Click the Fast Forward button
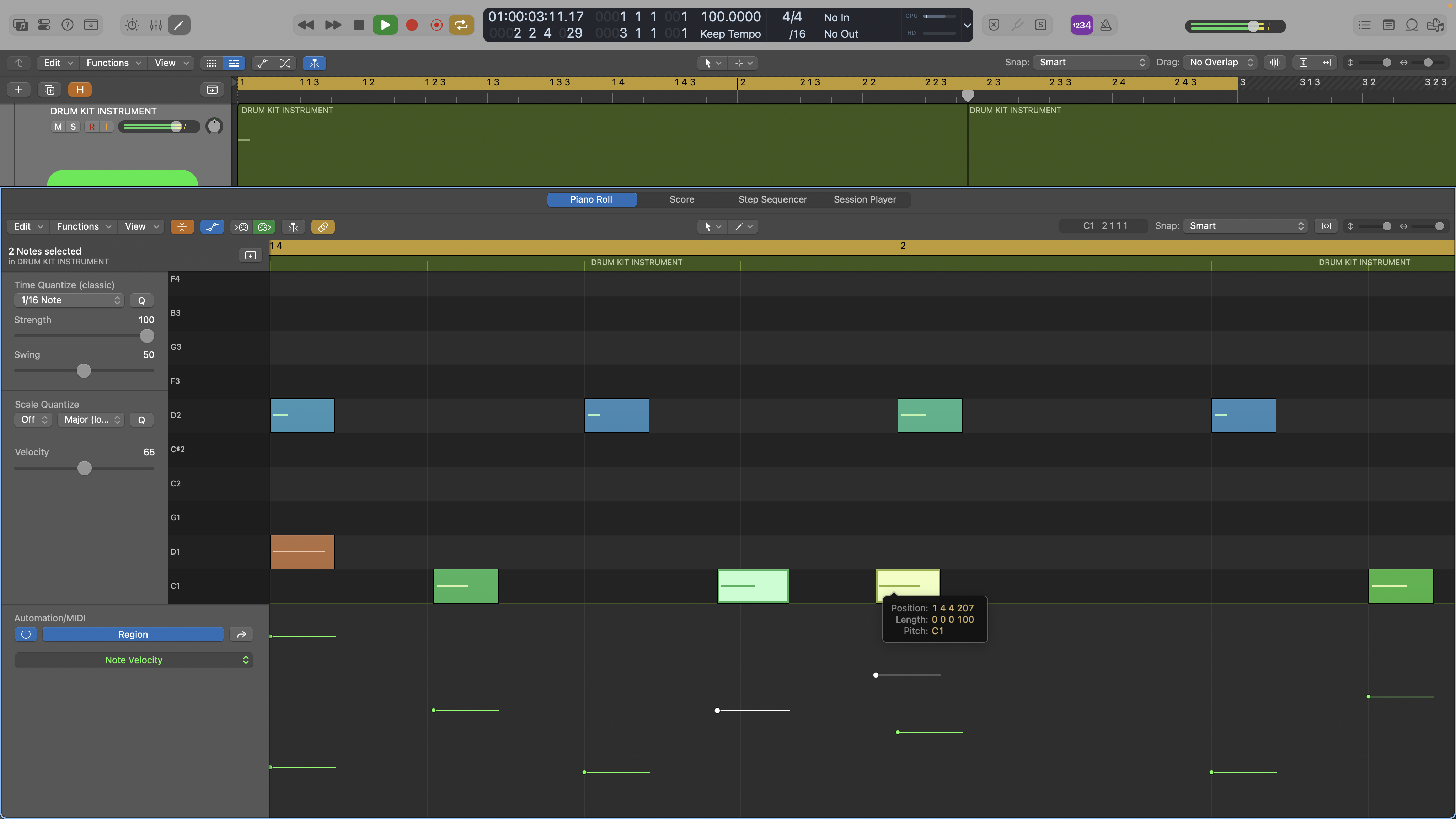 (333, 25)
